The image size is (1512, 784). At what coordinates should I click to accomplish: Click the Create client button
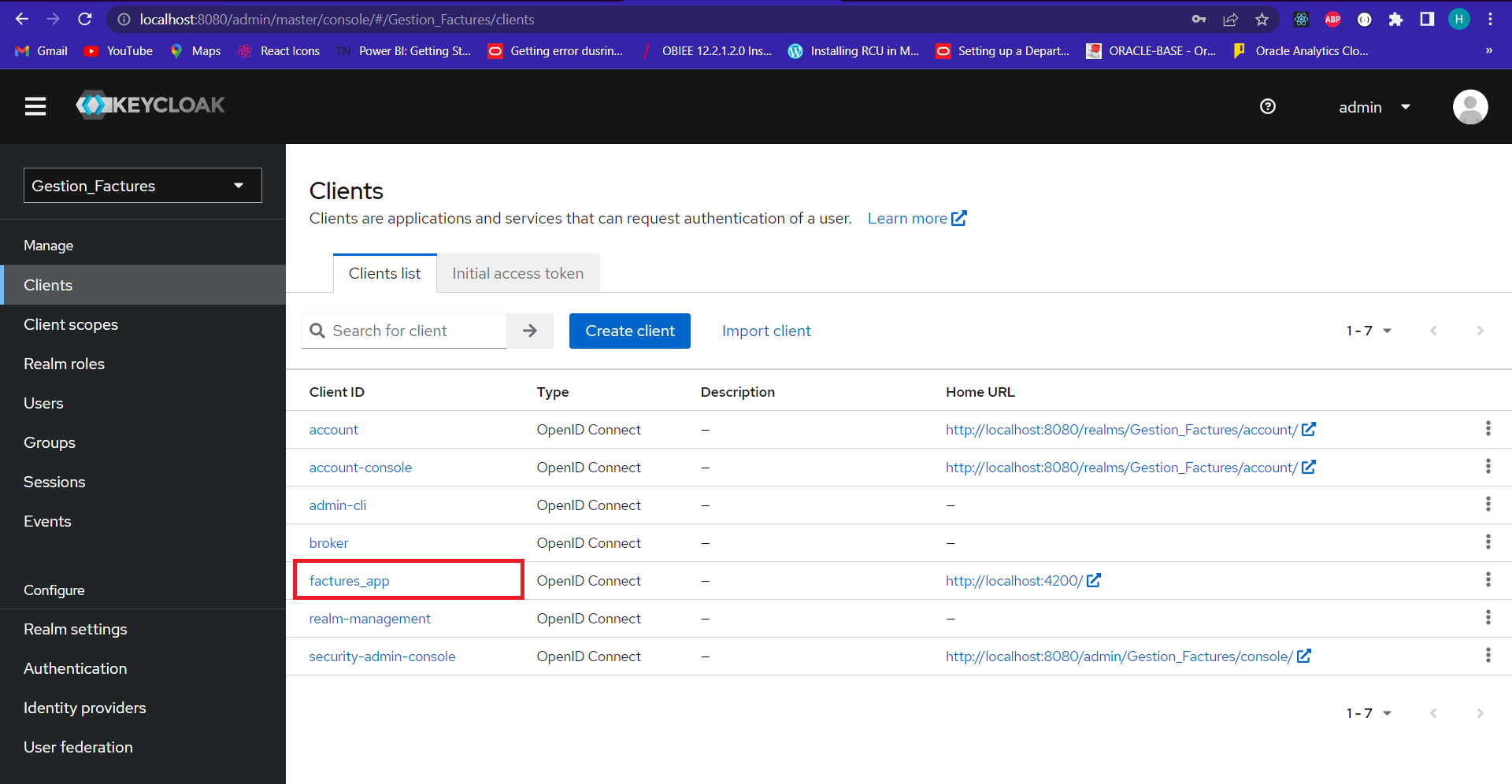(629, 331)
